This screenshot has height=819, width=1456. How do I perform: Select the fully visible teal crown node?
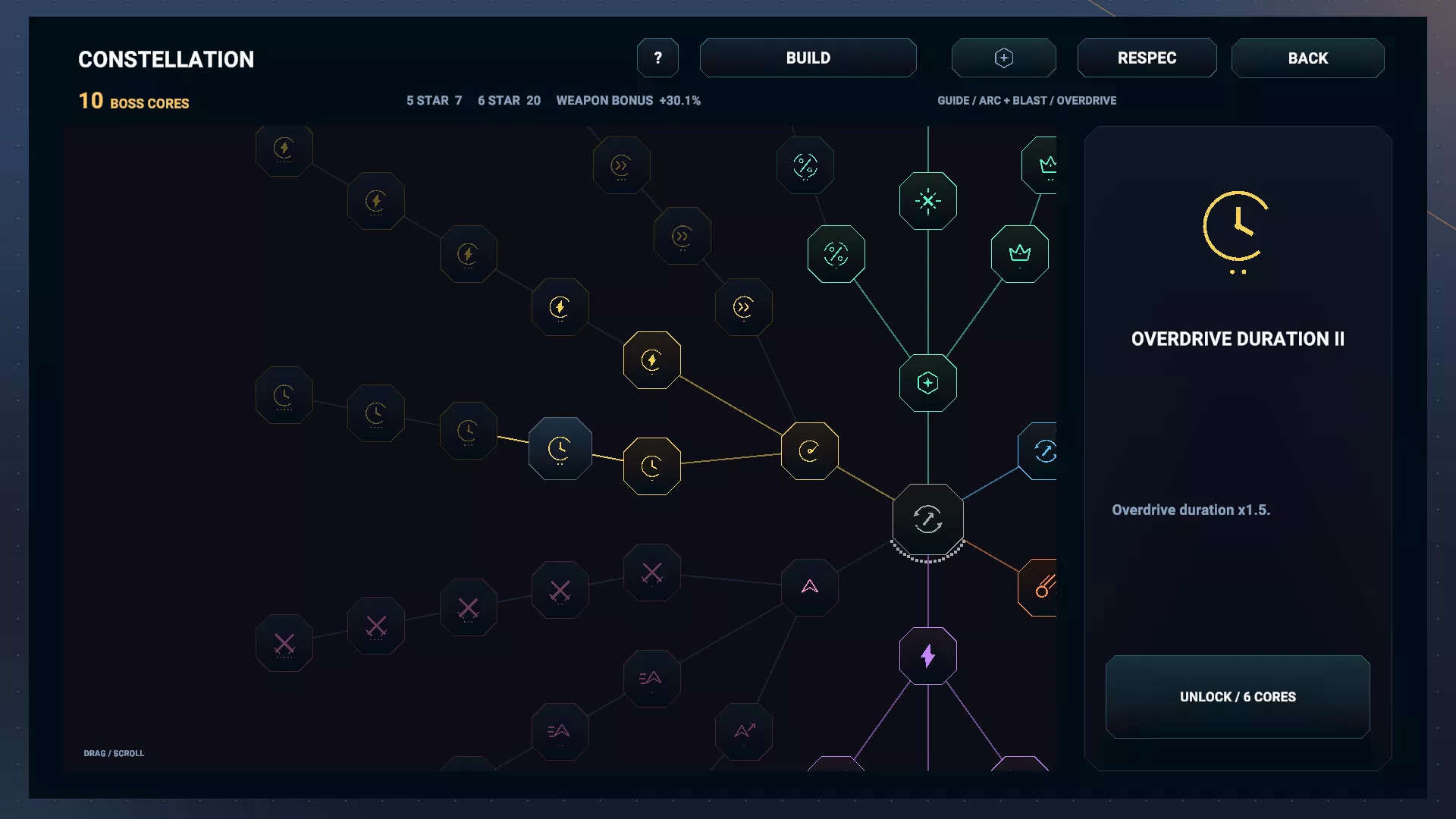[x=1019, y=254]
